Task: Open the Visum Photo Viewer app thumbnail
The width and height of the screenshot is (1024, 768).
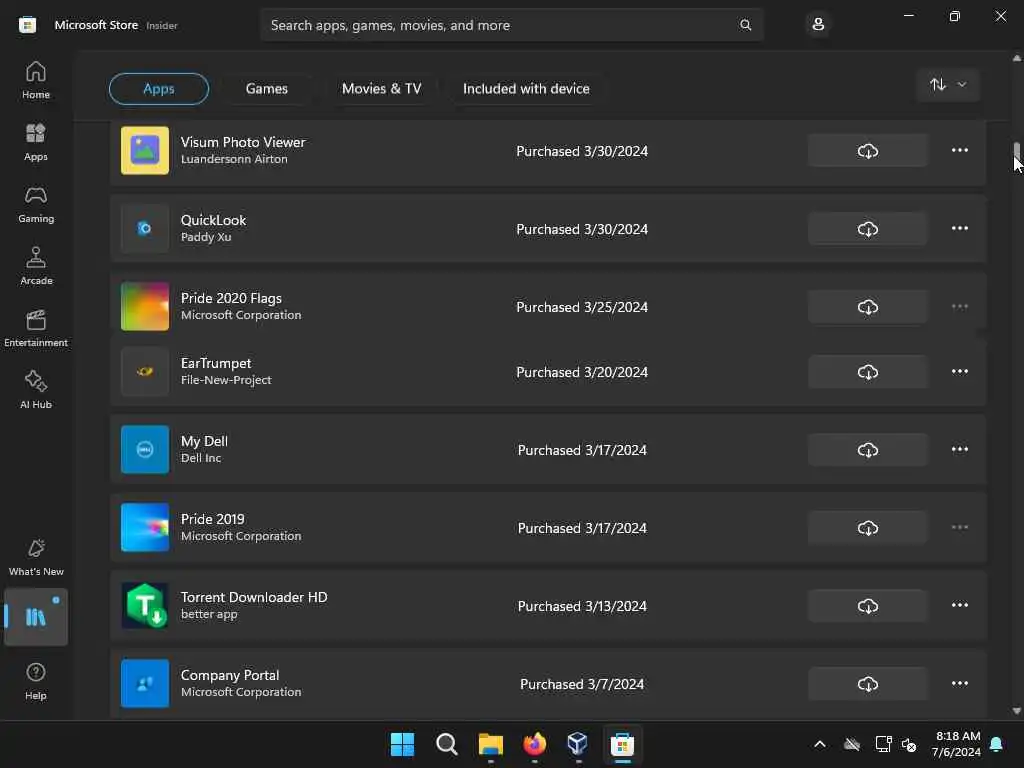Action: pos(145,151)
